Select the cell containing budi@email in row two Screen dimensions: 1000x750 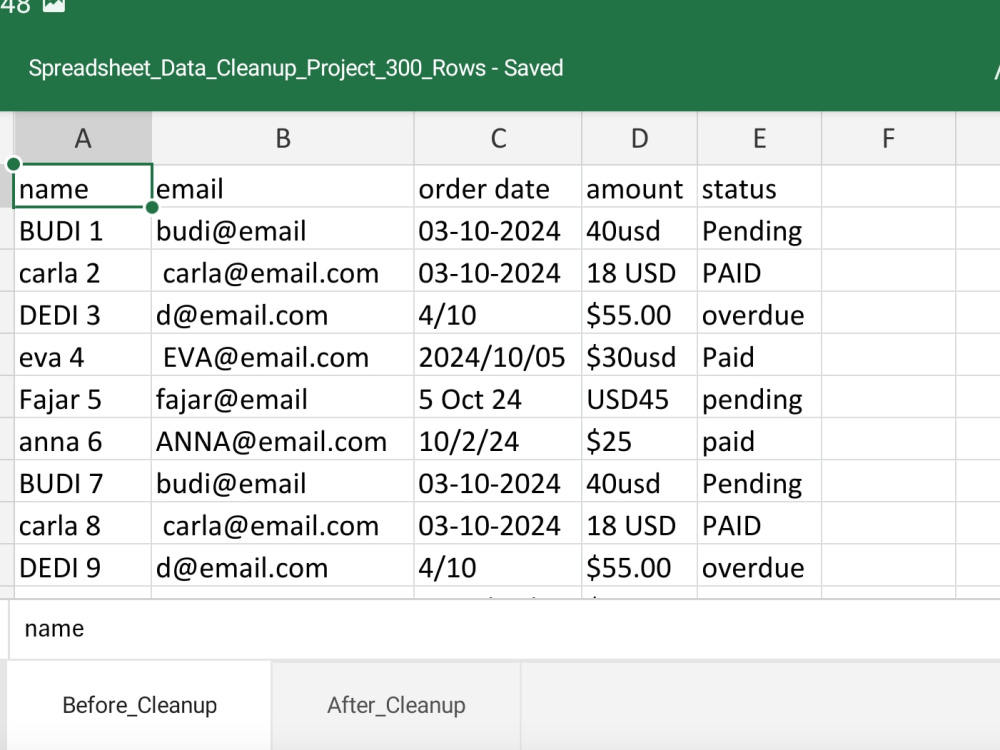[x=283, y=229]
